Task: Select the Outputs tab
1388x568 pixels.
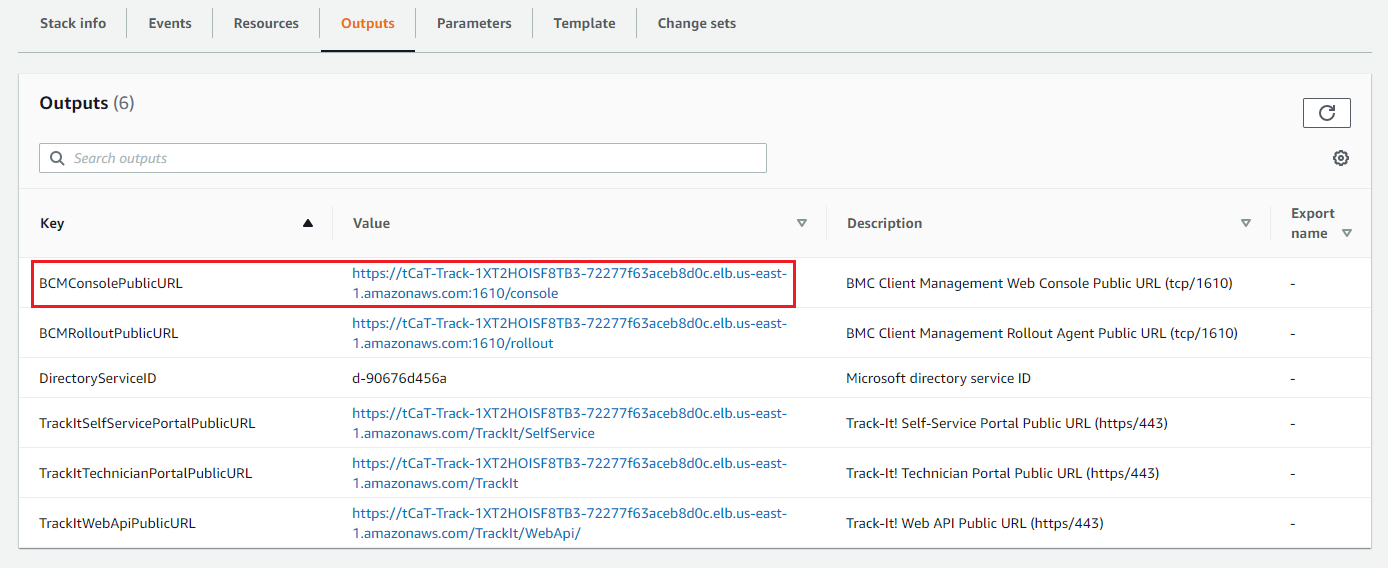Action: click(x=368, y=23)
